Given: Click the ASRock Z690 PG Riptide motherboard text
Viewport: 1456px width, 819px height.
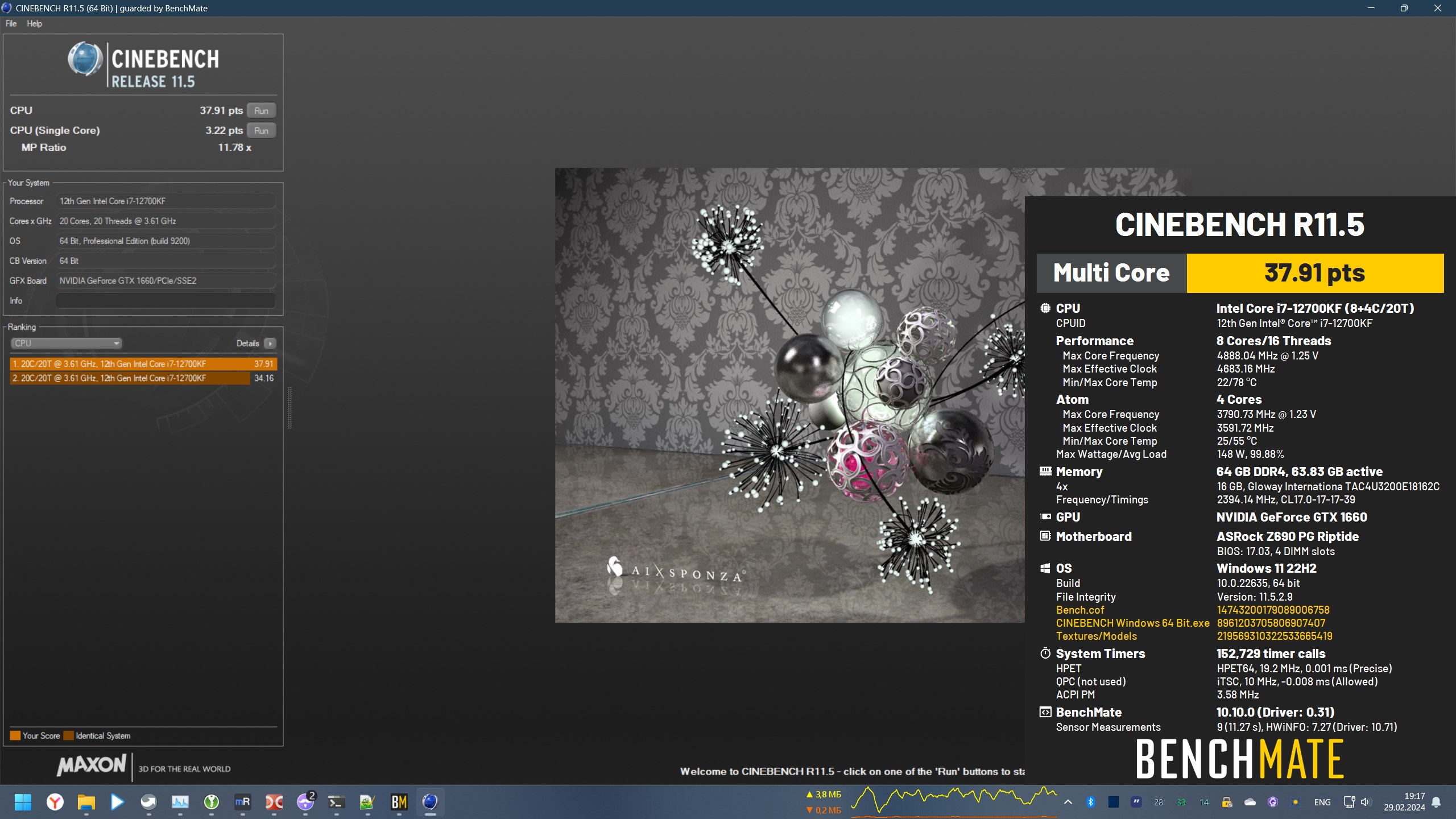Looking at the screenshot, I should 1287,536.
